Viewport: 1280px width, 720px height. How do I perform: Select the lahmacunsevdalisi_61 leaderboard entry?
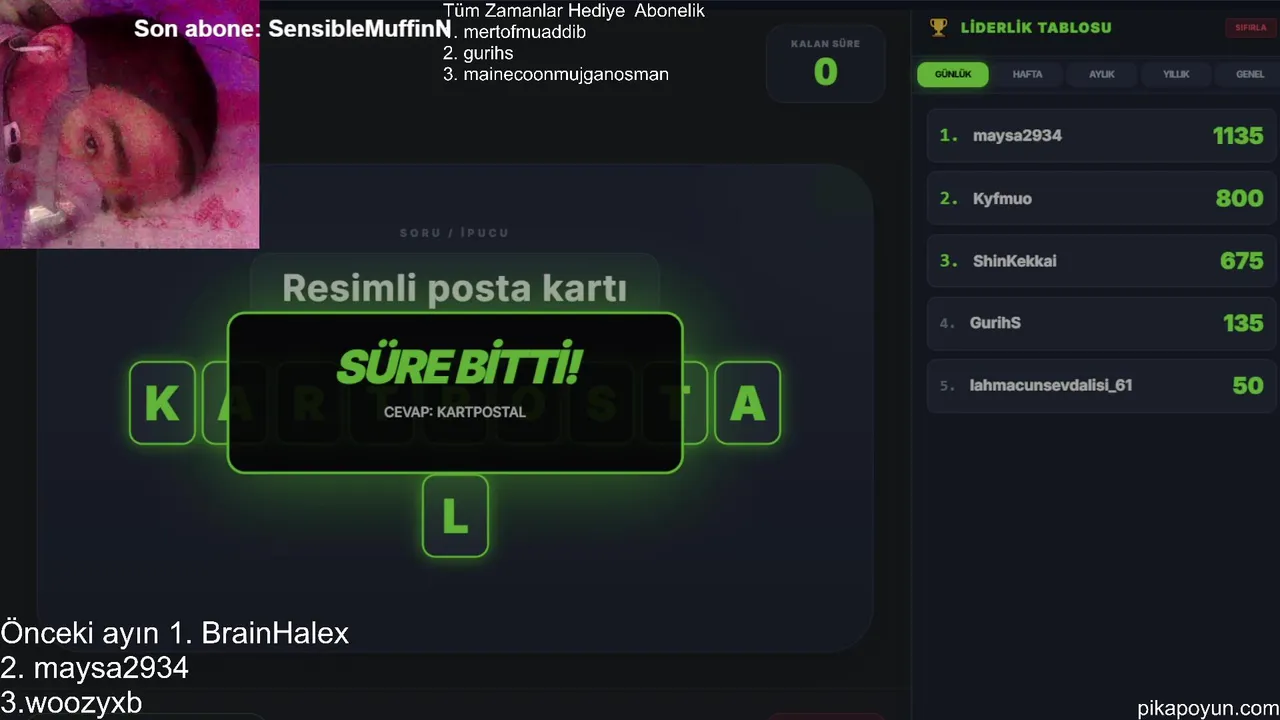pos(1101,385)
